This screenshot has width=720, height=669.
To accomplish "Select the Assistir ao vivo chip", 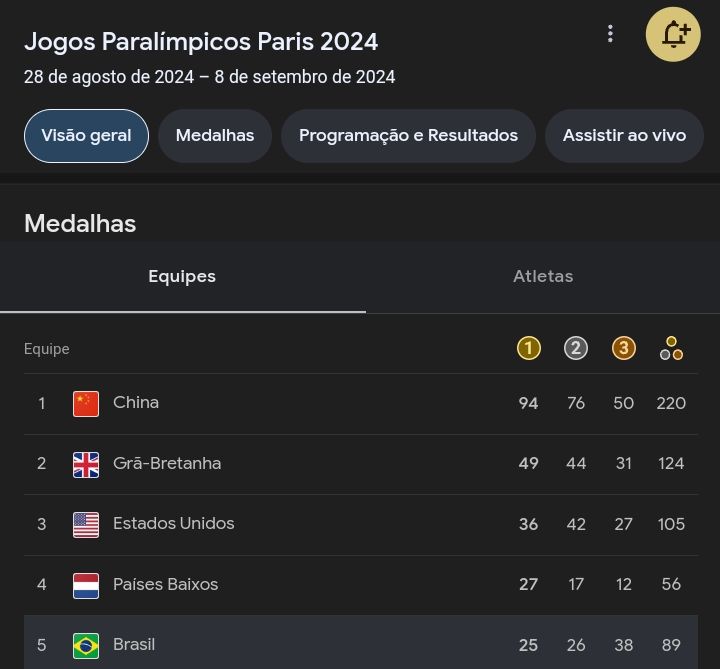I will pyautogui.click(x=624, y=135).
